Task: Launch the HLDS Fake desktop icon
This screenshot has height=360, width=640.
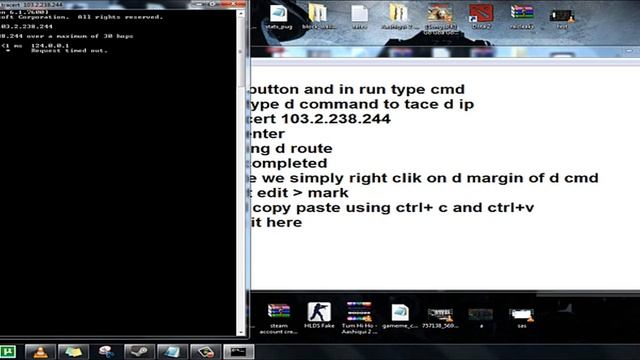Action: point(319,315)
